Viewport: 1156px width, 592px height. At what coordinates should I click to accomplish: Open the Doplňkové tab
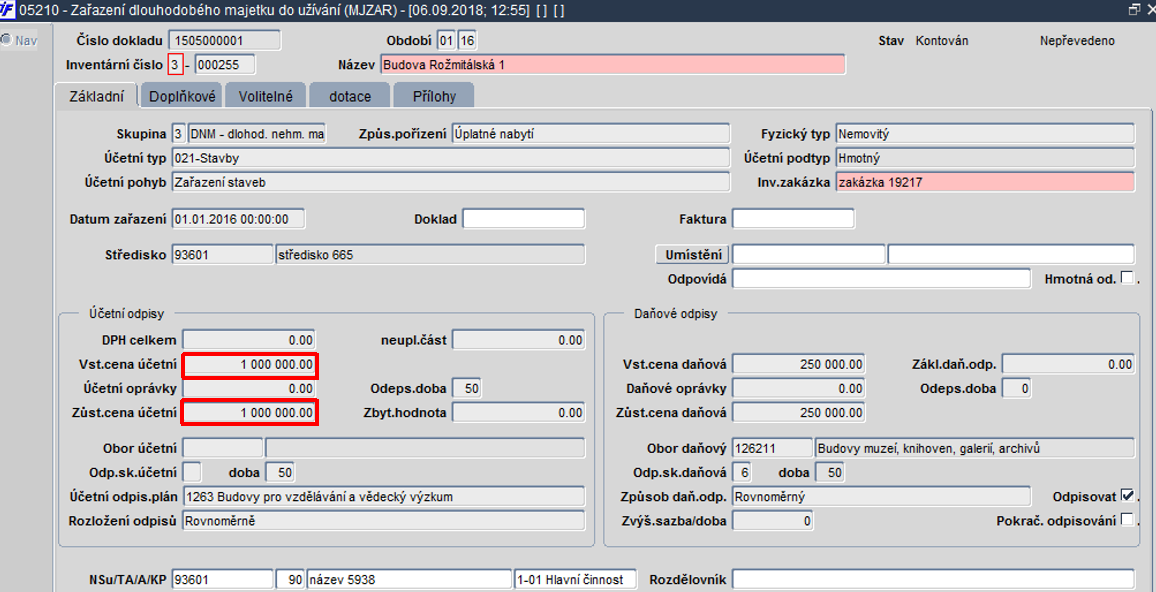[181, 96]
